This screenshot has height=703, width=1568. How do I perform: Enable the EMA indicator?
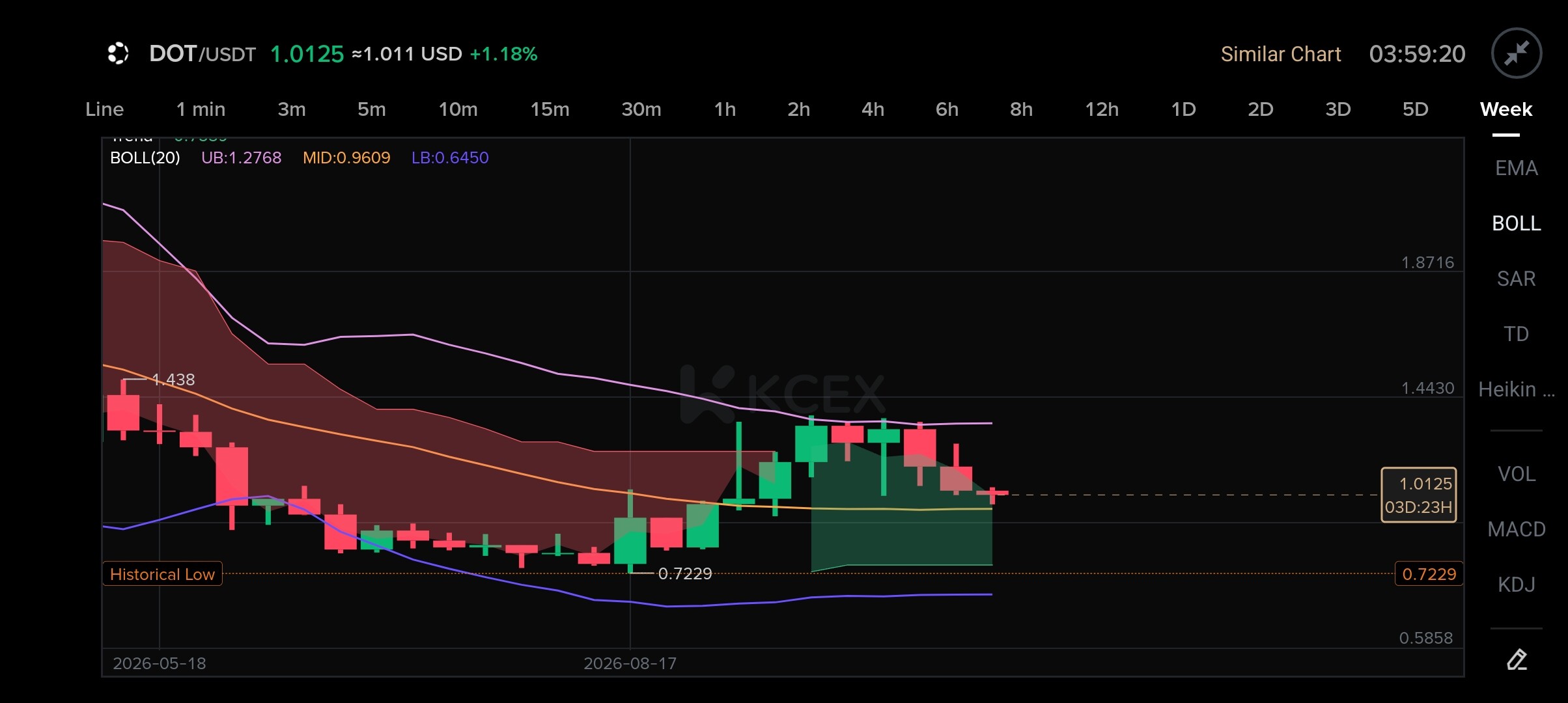[1516, 168]
